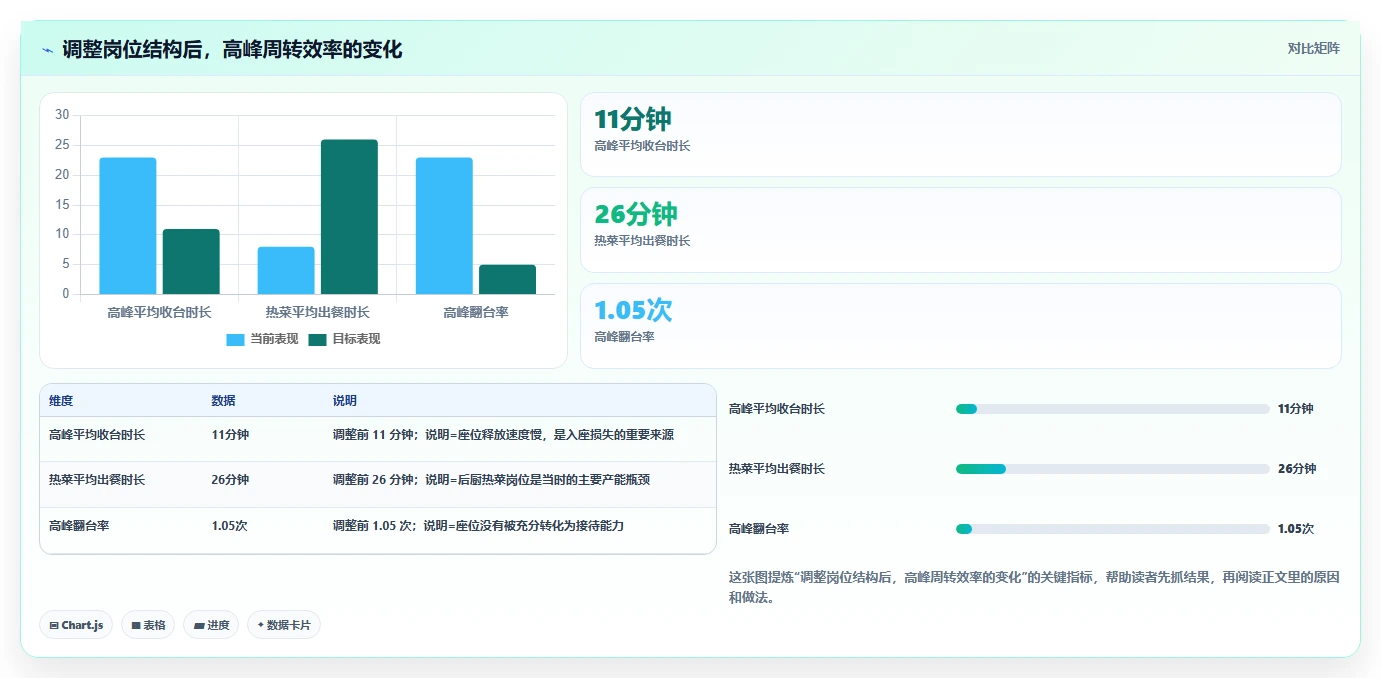Click the 高峰翻台率 progress bar
The width and height of the screenshot is (1381, 678).
coord(1112,529)
